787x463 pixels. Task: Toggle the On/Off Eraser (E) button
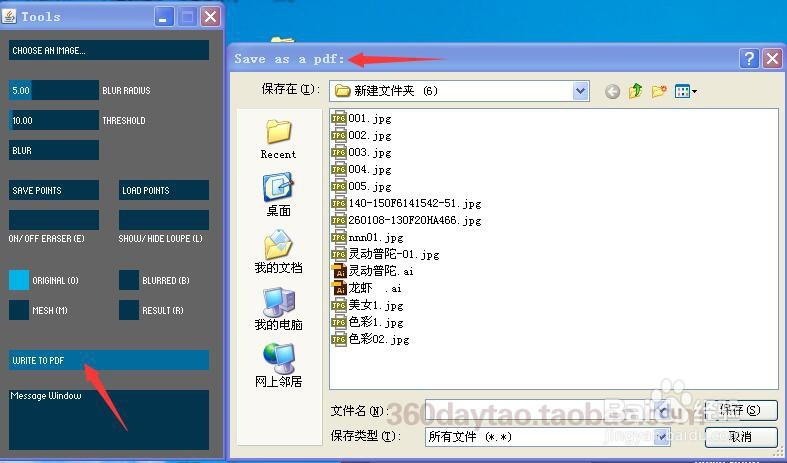pos(54,220)
